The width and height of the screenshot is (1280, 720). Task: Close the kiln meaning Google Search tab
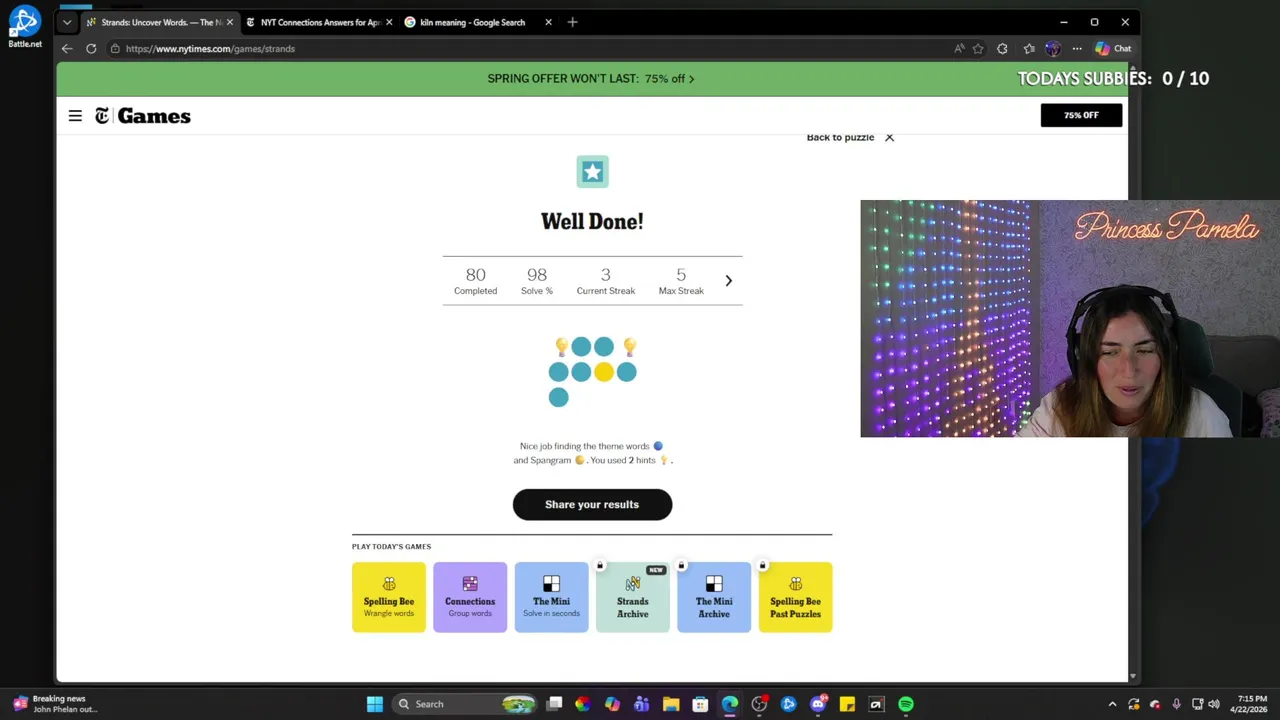[x=548, y=22]
